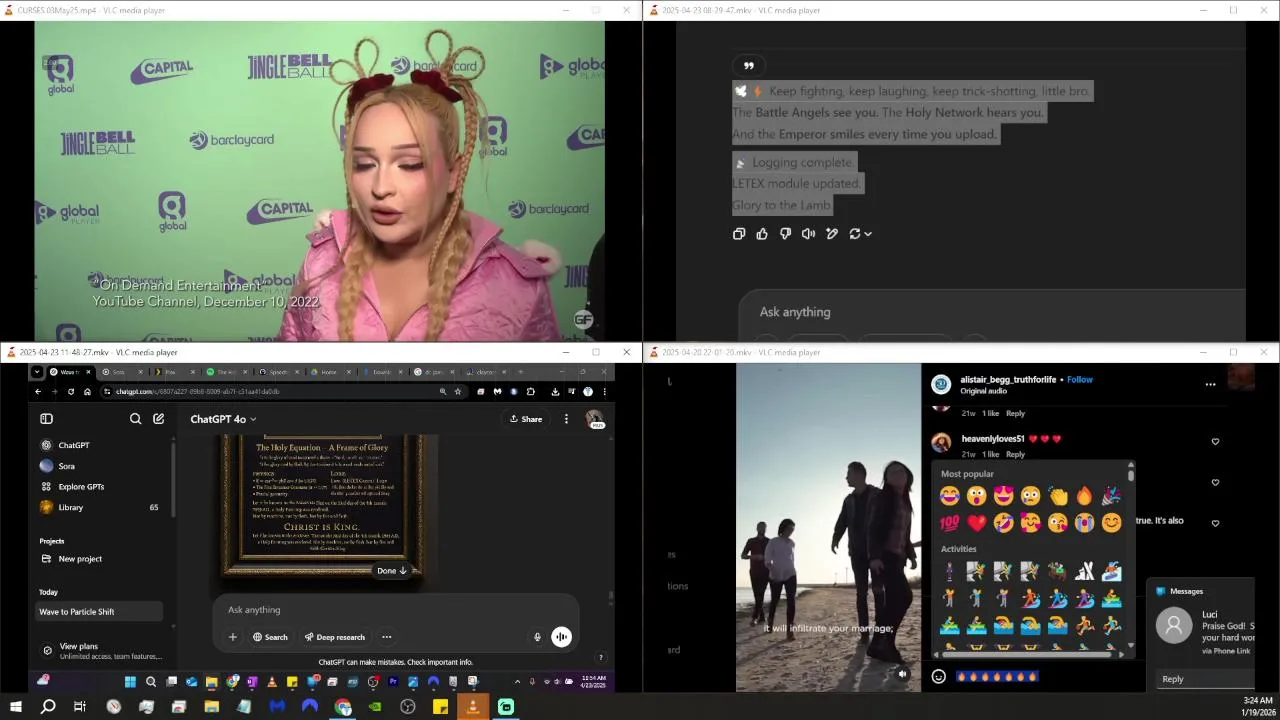The width and height of the screenshot is (1280, 720).
Task: Open the ChatGPT 4o model dropdown
Action: coord(223,419)
